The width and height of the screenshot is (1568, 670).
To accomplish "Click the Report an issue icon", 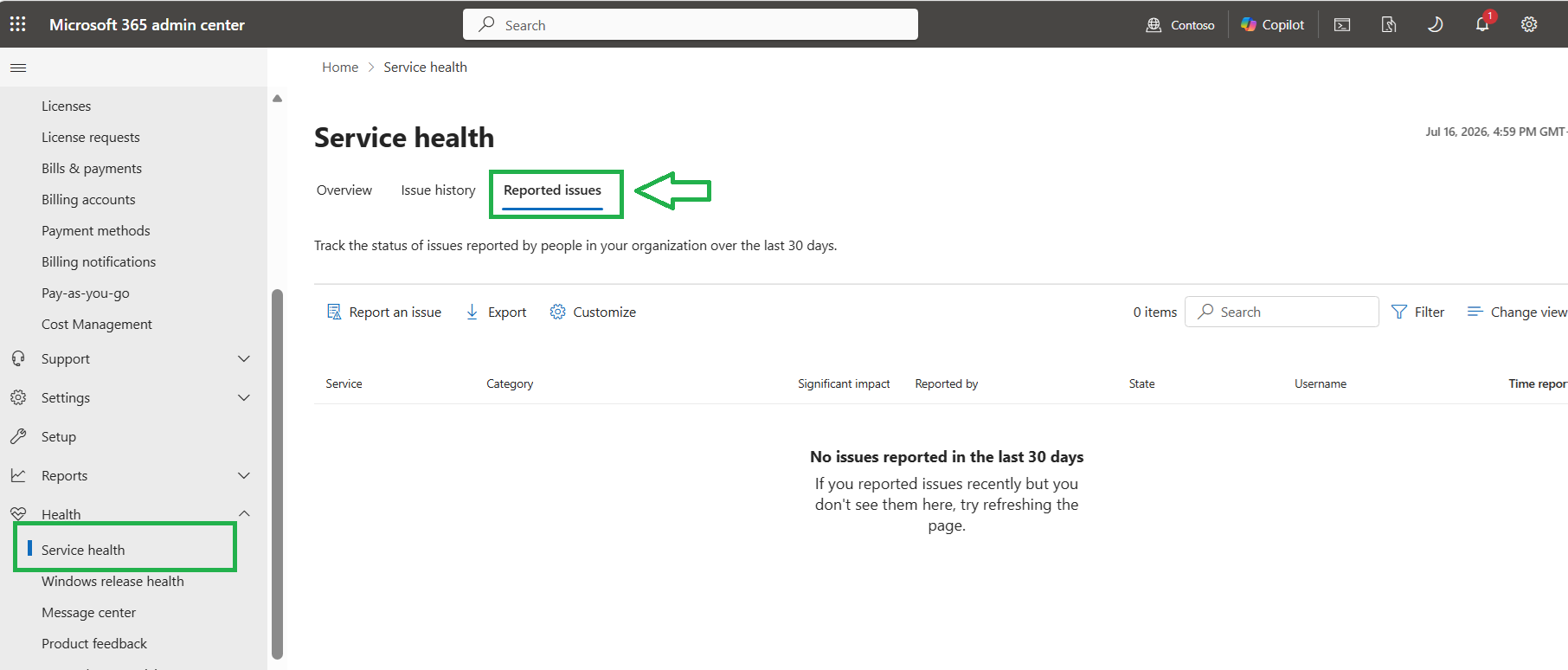I will (x=334, y=312).
